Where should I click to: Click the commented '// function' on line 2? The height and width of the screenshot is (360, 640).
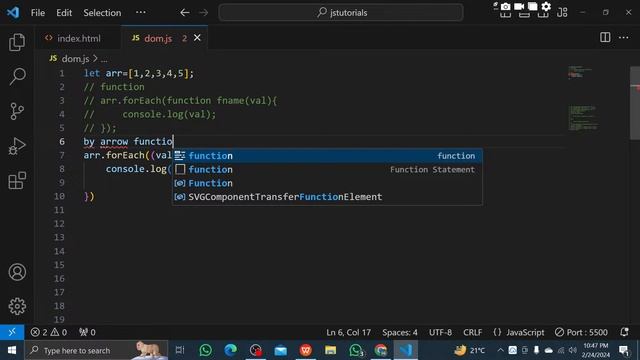pos(114,87)
